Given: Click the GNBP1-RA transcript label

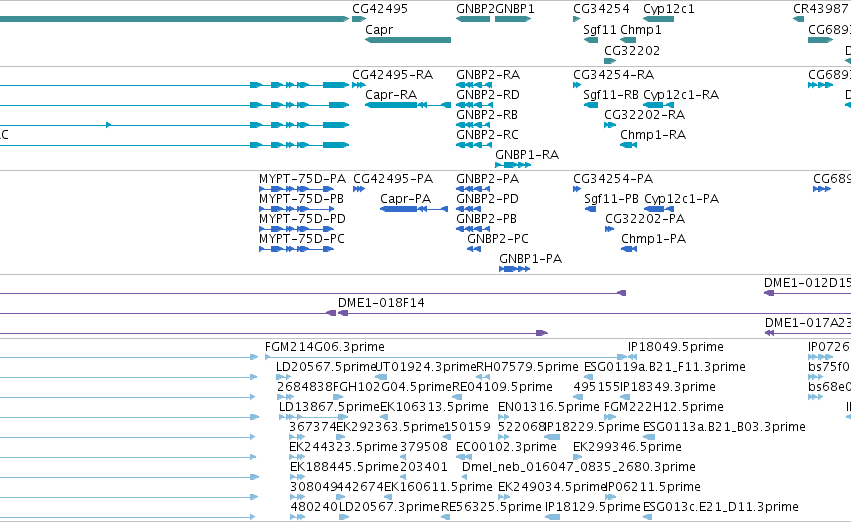Looking at the screenshot, I should pos(527,155).
